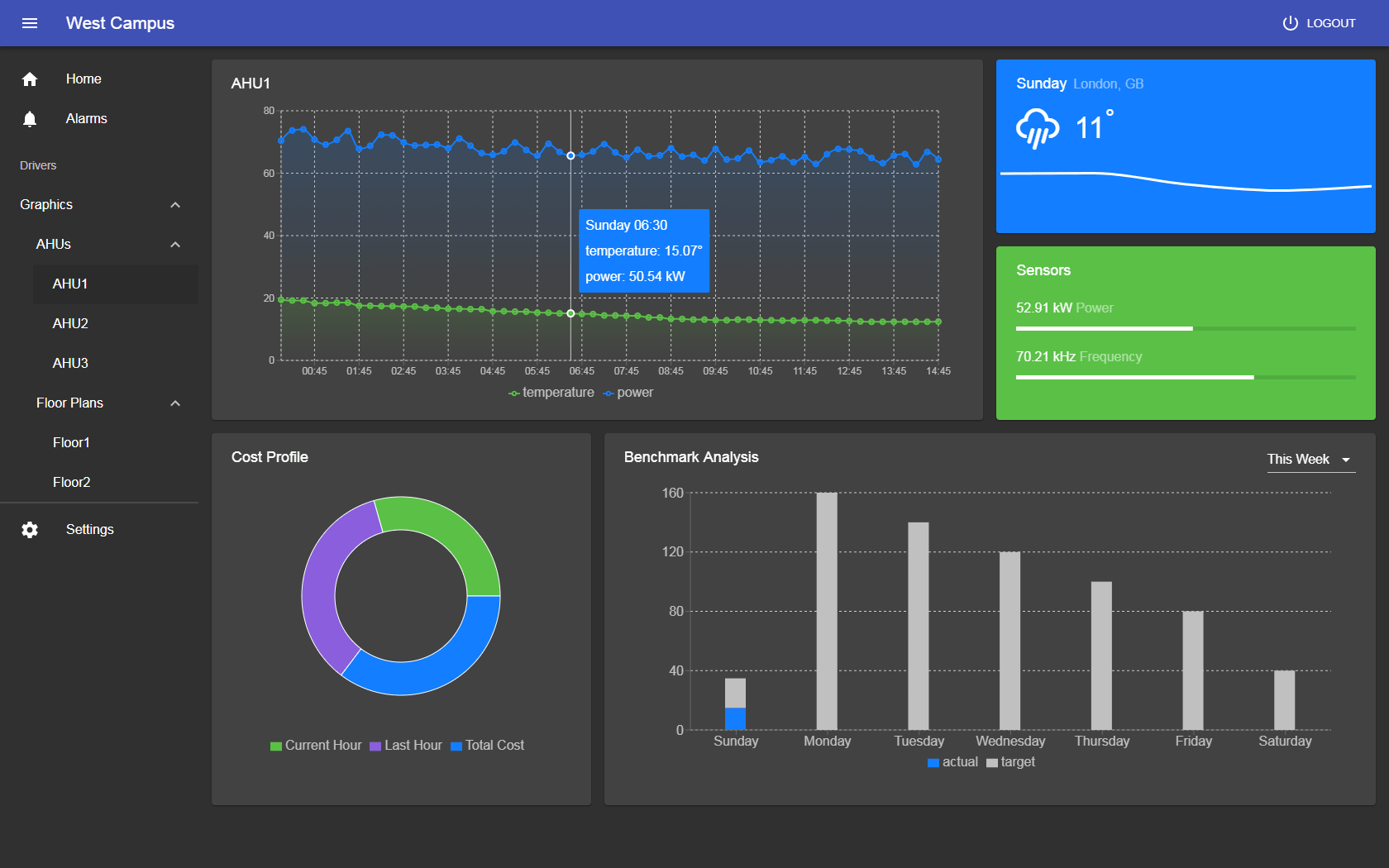Collapse the Graphics section chevron
Image resolution: width=1389 pixels, height=868 pixels.
coord(175,205)
